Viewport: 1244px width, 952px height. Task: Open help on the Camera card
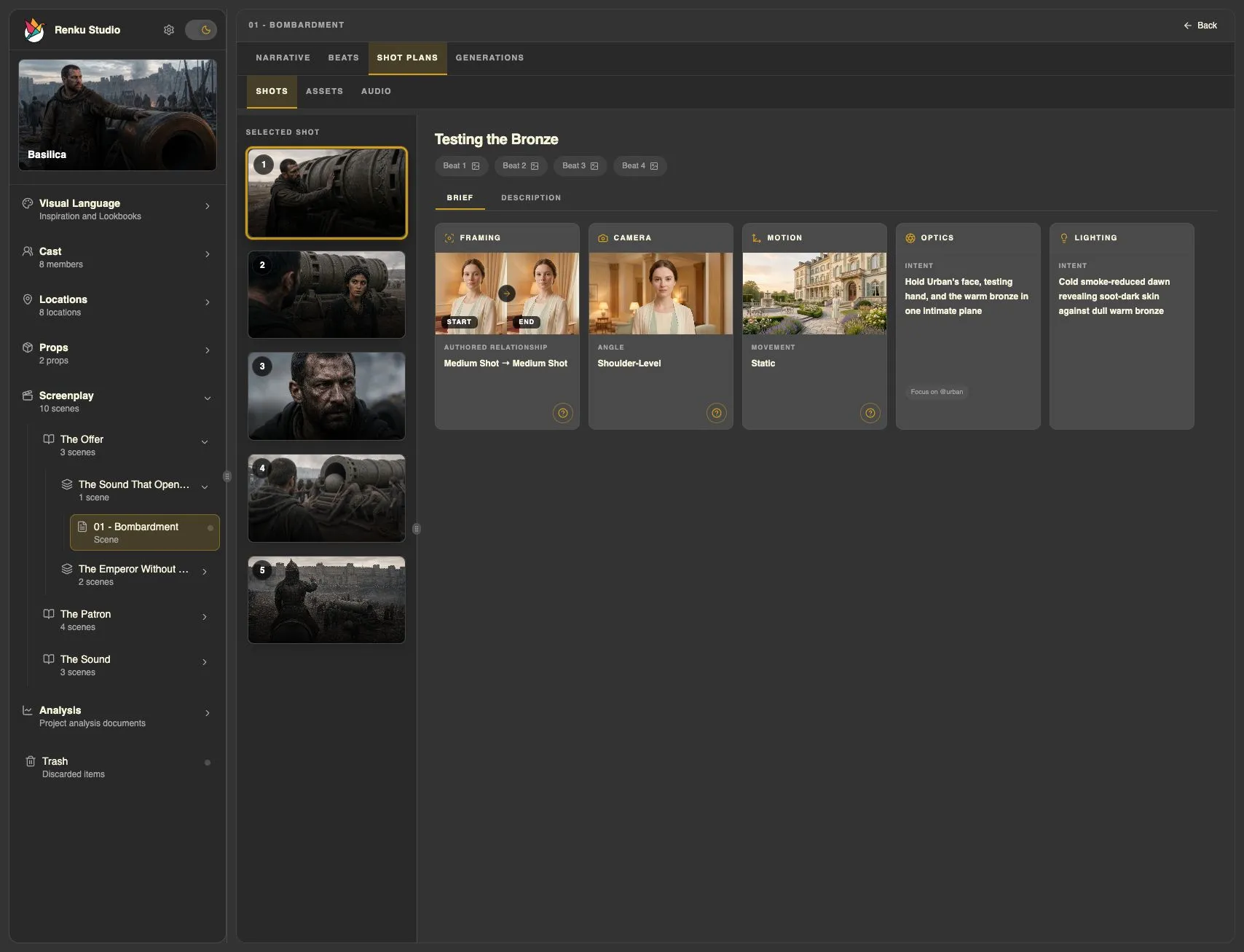[x=717, y=413]
